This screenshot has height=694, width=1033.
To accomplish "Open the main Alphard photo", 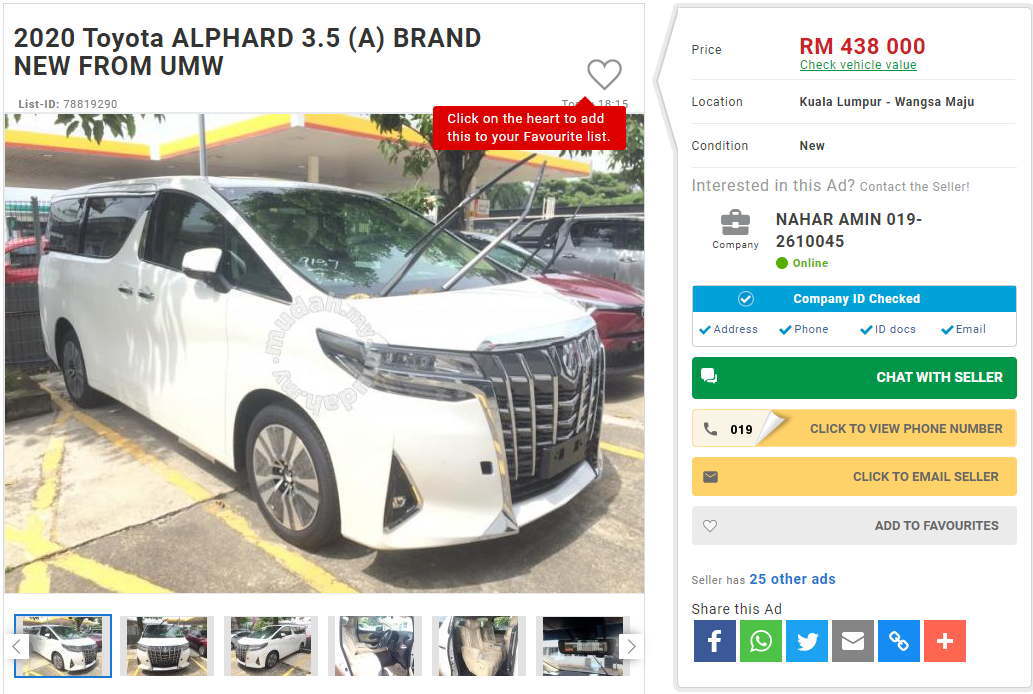I will pyautogui.click(x=324, y=353).
